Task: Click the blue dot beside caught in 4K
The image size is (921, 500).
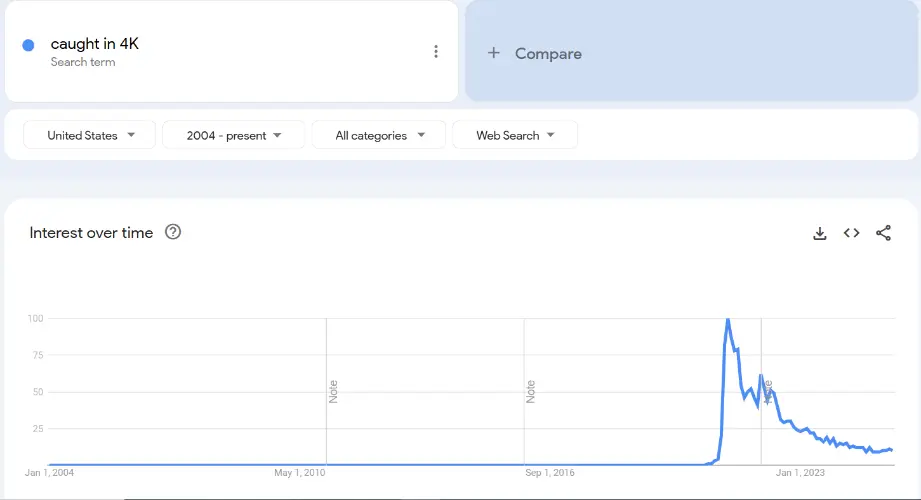Action: tap(28, 45)
